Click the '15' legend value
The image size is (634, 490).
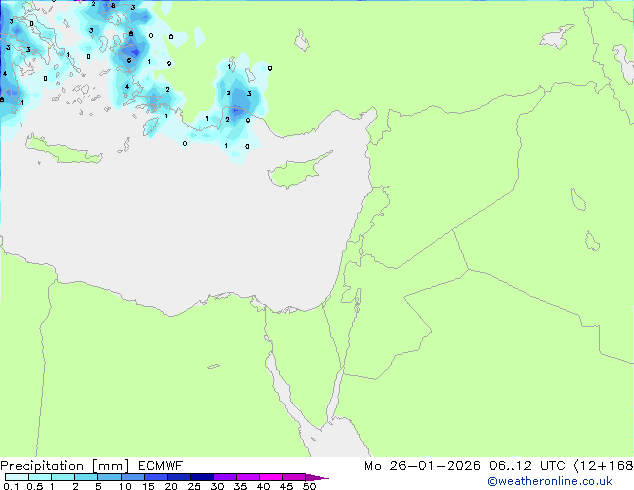(x=148, y=486)
